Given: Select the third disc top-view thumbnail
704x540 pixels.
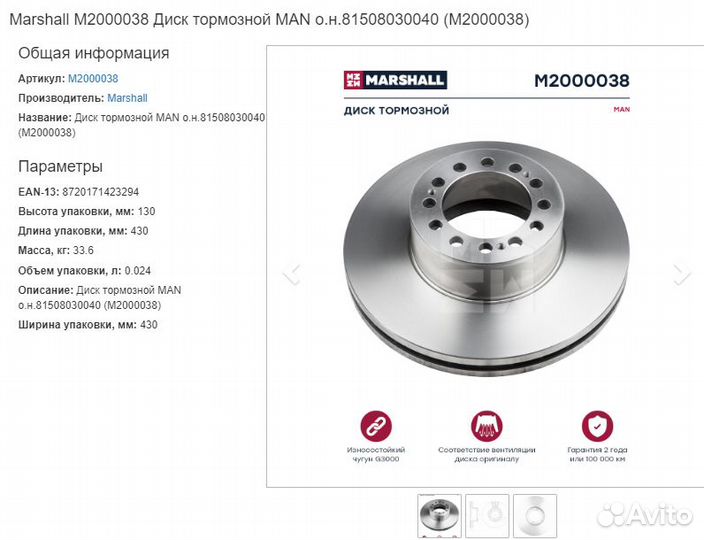Looking at the screenshot, I should pyautogui.click(x=535, y=516).
